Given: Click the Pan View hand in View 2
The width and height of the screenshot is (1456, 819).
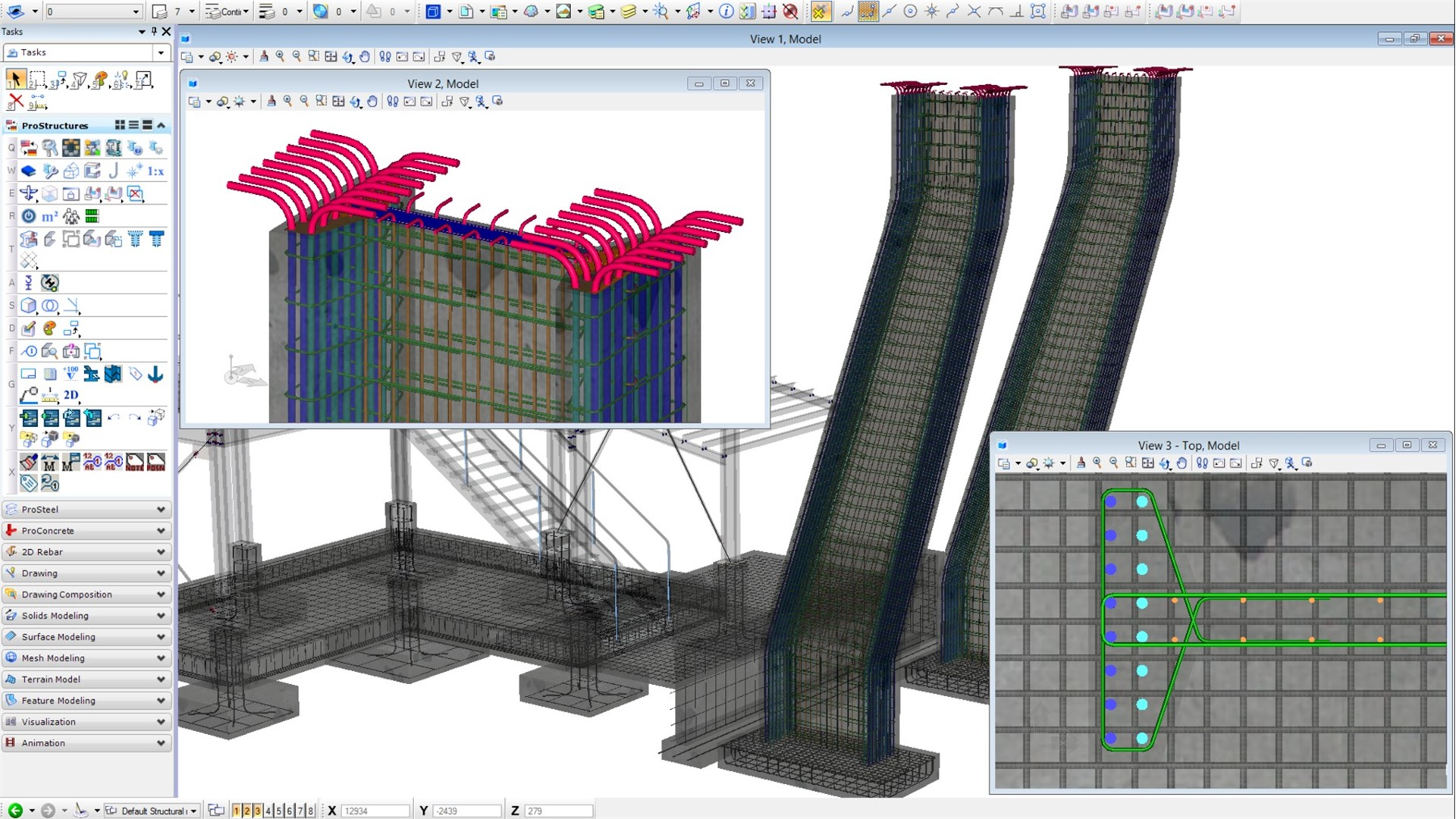Looking at the screenshot, I should [372, 102].
